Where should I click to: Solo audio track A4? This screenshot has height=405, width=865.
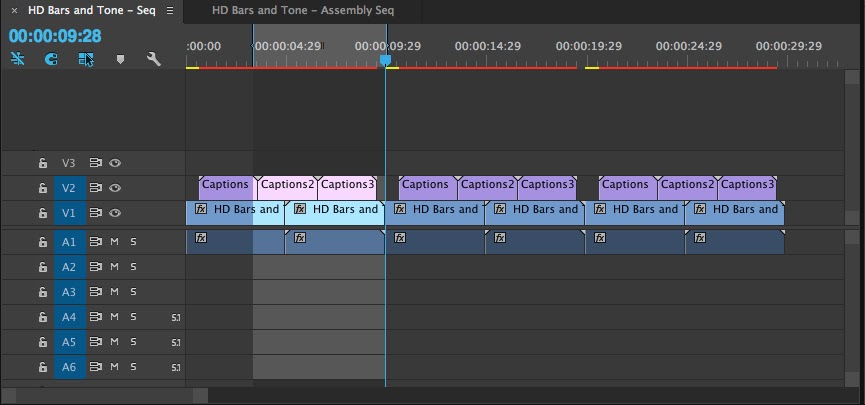point(133,317)
